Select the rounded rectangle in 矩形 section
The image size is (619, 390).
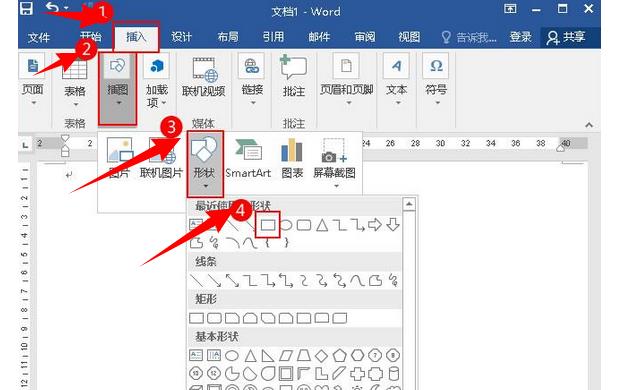[x=214, y=318]
